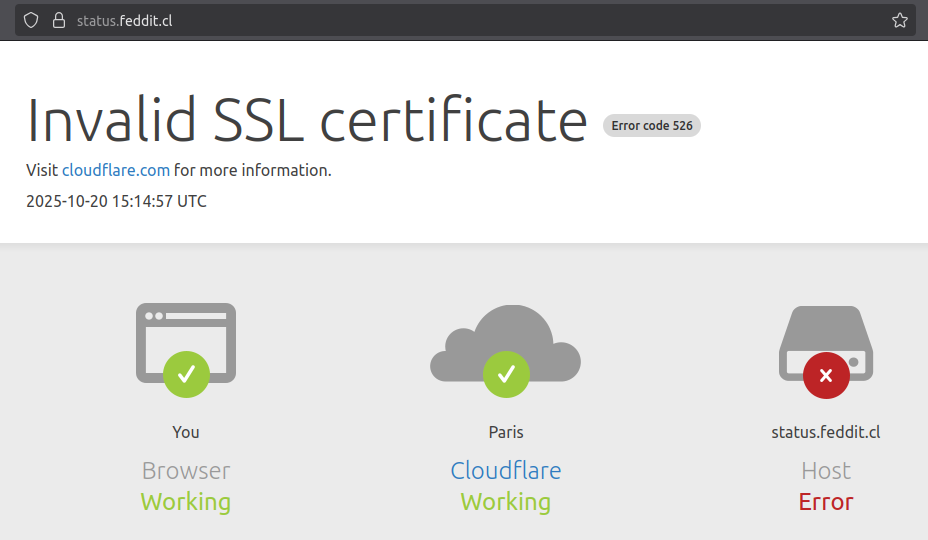Click the 2025-10-20 UTC timestamp
Viewport: 928px width, 540px height.
[x=116, y=201]
